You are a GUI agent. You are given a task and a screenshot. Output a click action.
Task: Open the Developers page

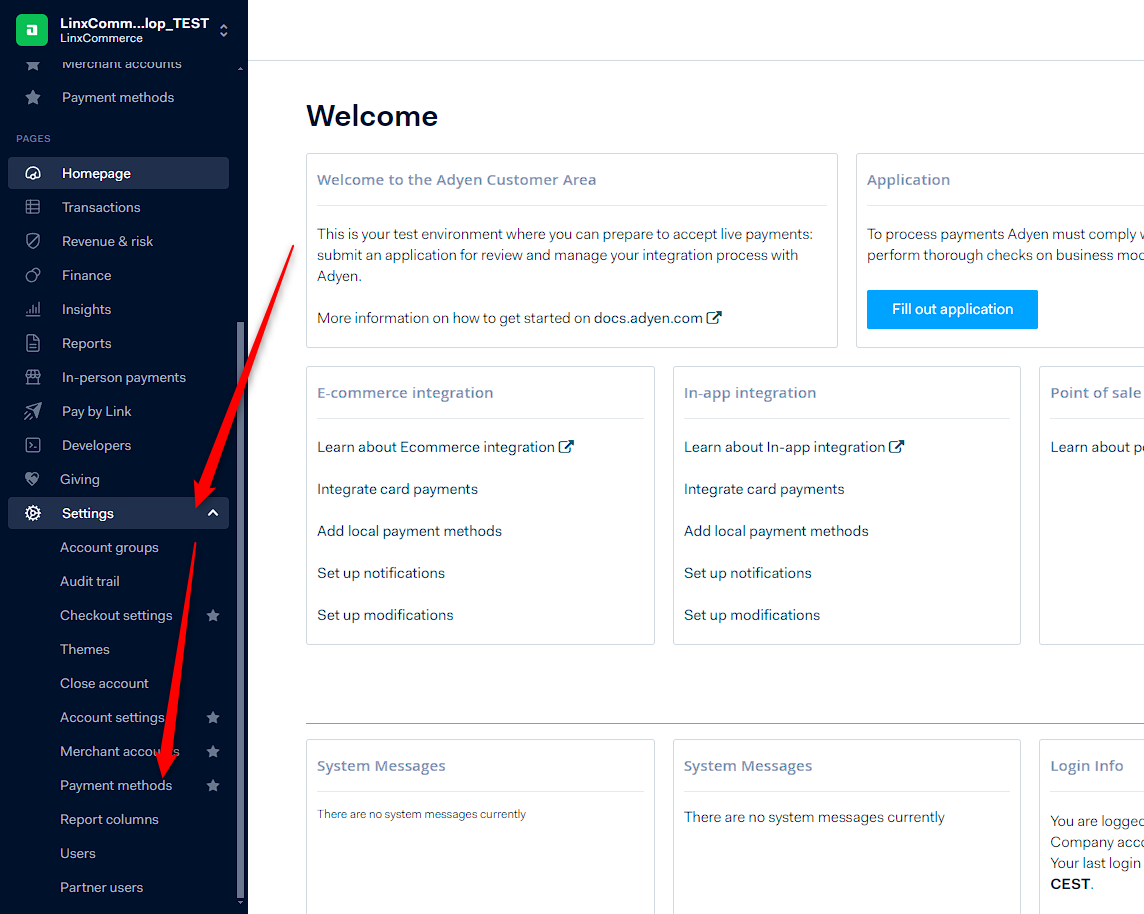pos(96,445)
